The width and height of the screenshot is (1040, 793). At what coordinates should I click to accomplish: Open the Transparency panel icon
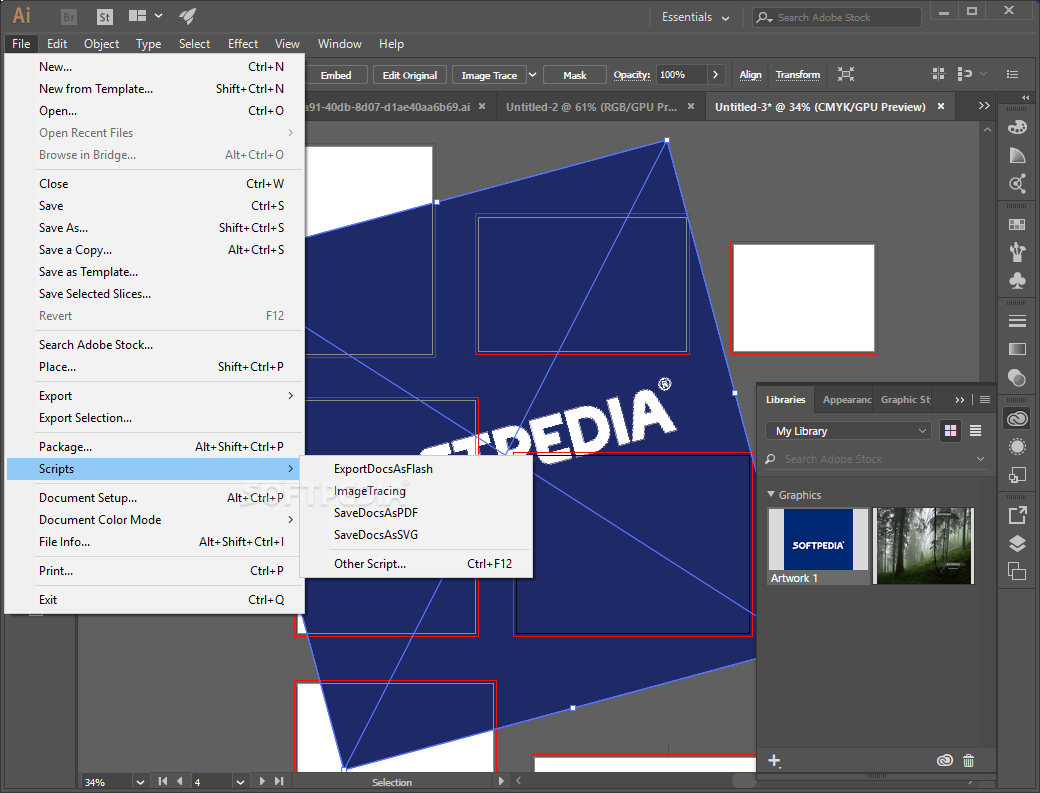(x=1017, y=377)
